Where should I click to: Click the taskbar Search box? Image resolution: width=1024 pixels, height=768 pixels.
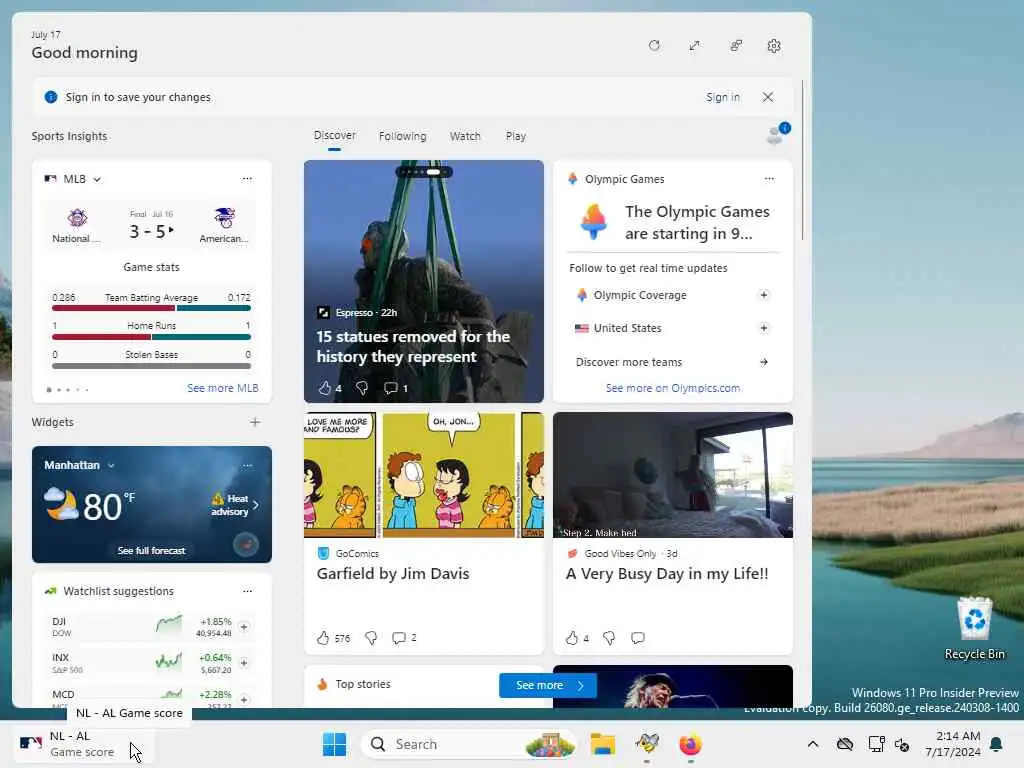pyautogui.click(x=469, y=744)
